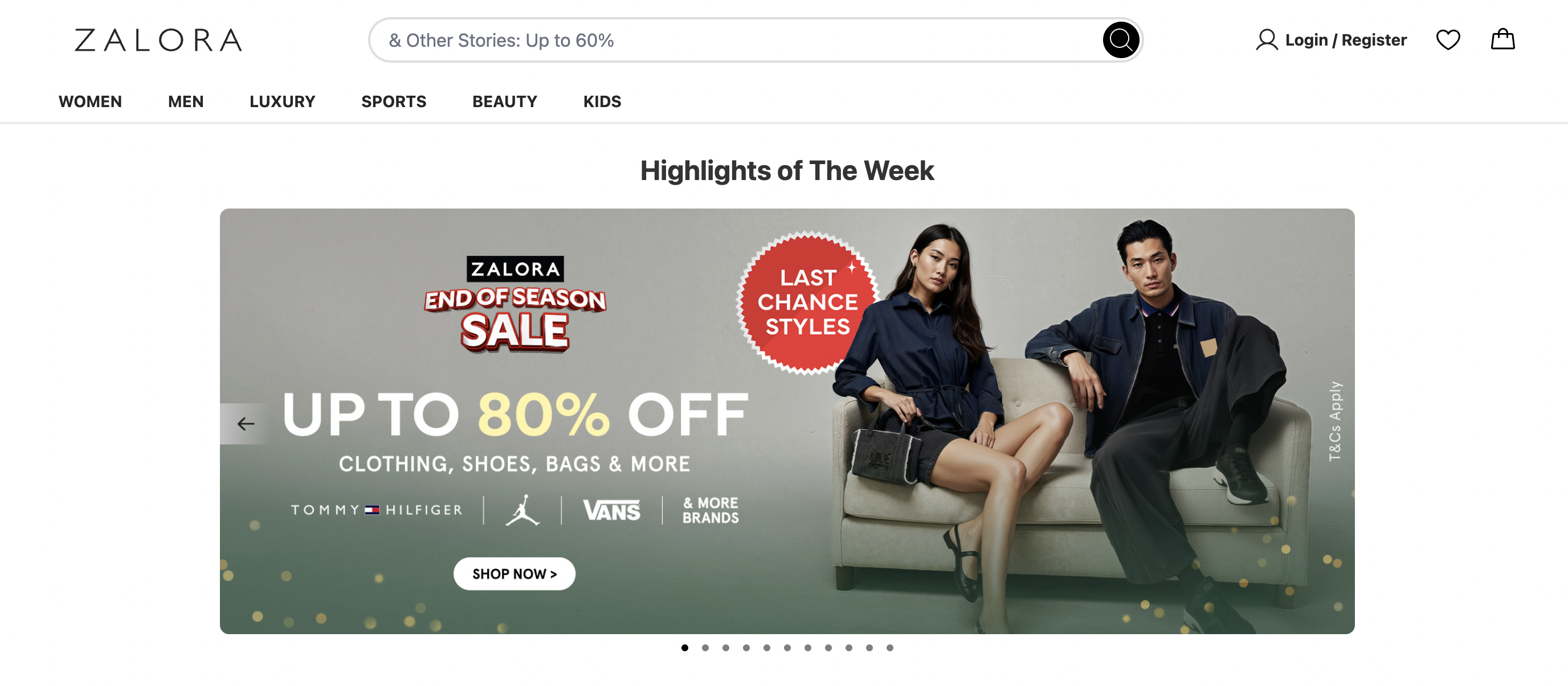
Task: Open the WOMEN category menu
Action: pos(90,101)
